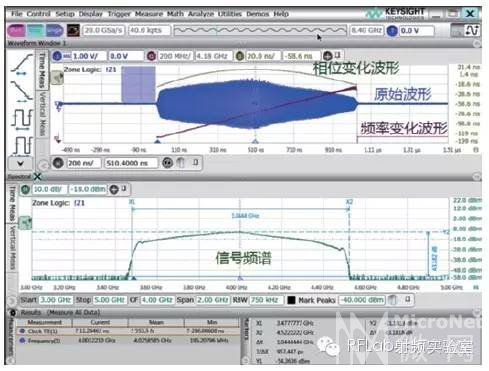Image resolution: width=489 pixels, height=371 pixels.
Task: Close the Spectral window X icon
Action: tap(38, 177)
